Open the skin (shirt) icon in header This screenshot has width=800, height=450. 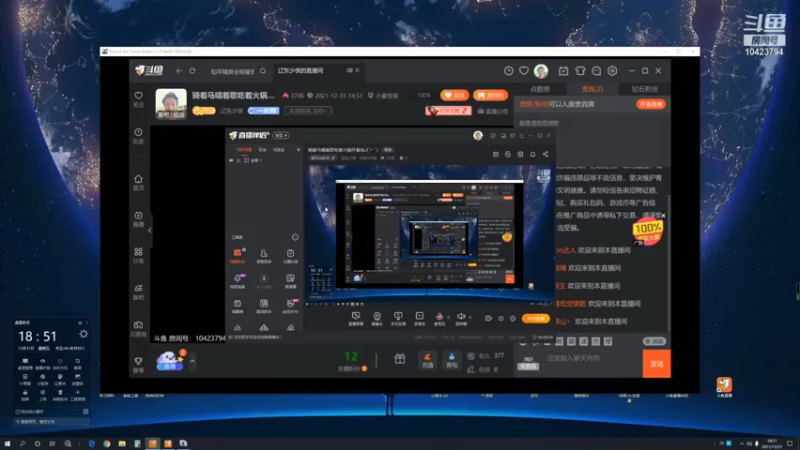[x=580, y=71]
